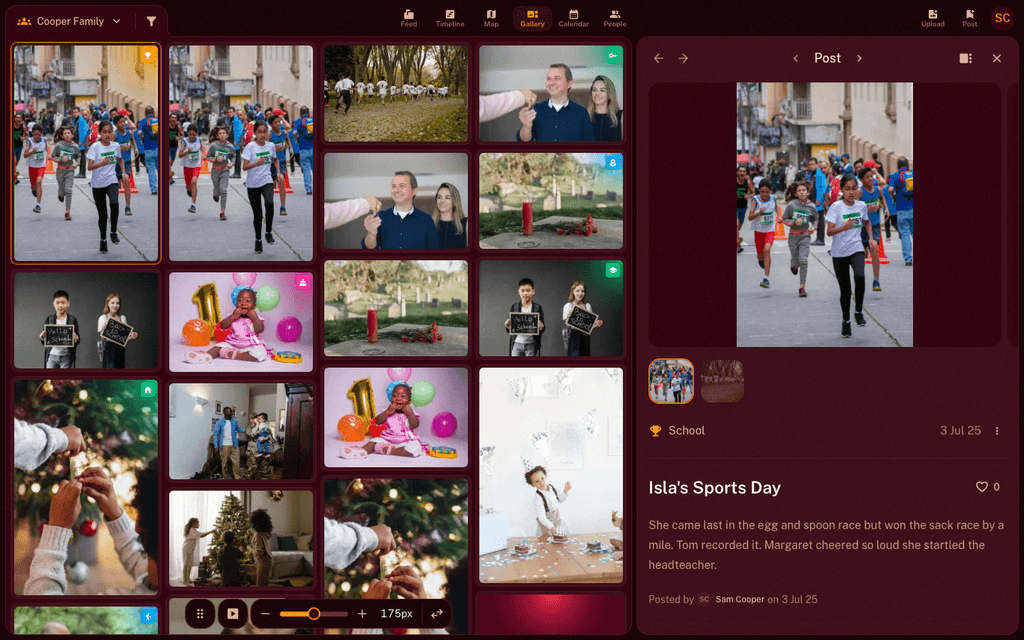This screenshot has width=1024, height=640.
Task: Click the orange trophy badge on race photo
Action: point(148,56)
